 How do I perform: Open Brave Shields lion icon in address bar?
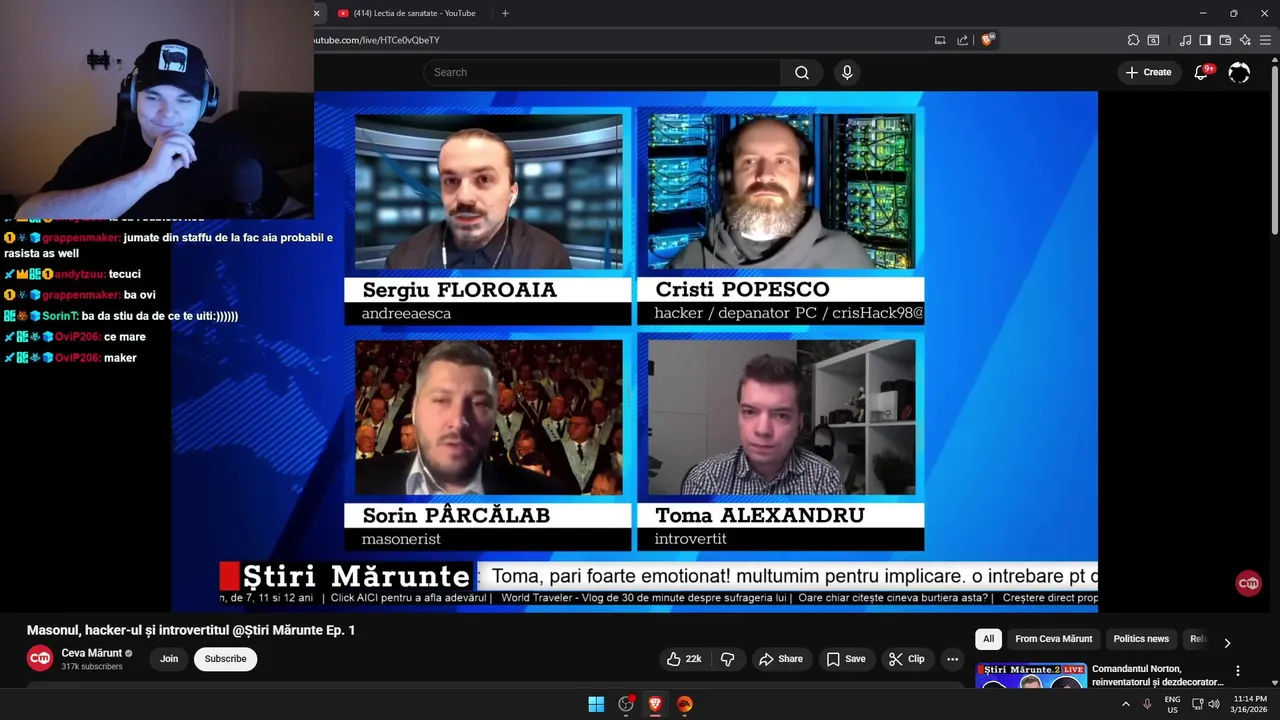pyautogui.click(x=988, y=40)
